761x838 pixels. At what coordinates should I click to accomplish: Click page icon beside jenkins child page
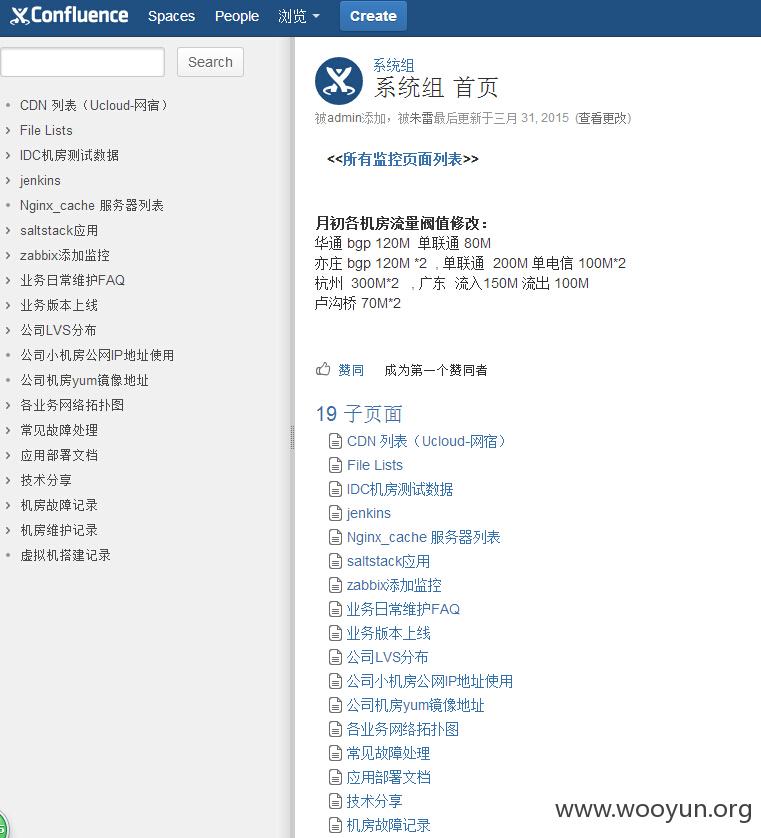(335, 514)
